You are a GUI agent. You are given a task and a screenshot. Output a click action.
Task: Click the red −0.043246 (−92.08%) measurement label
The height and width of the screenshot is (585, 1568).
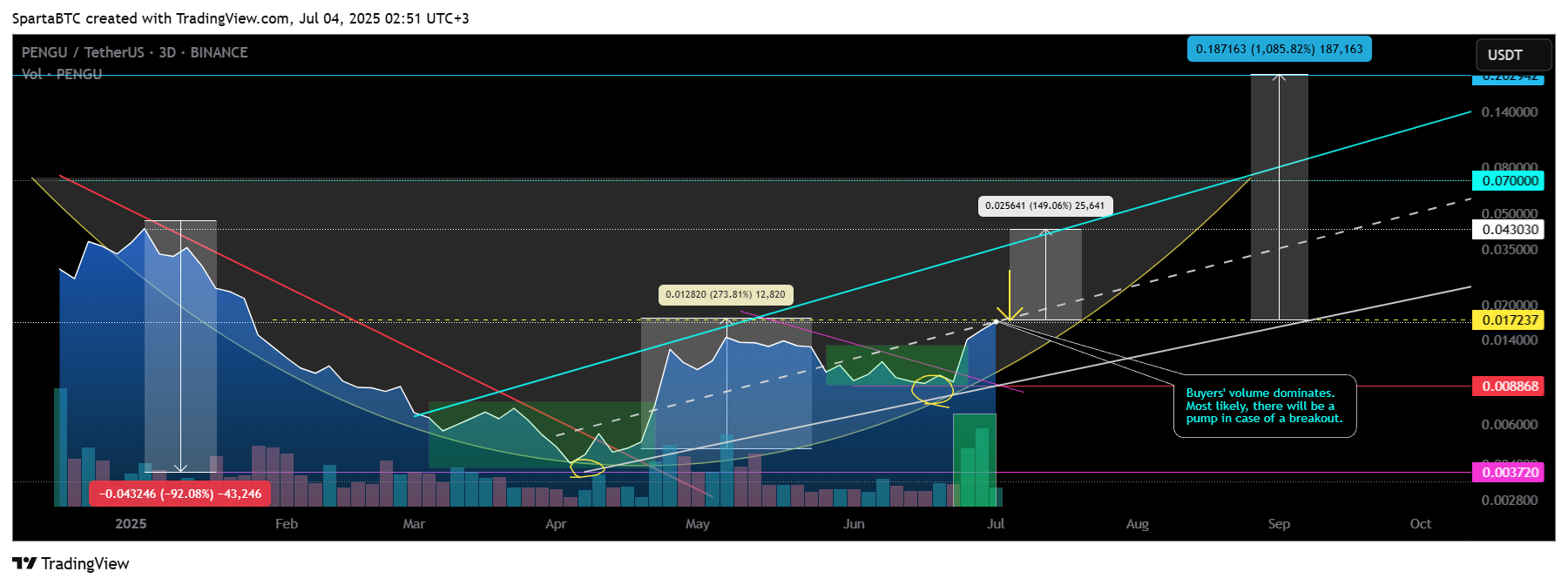180,494
